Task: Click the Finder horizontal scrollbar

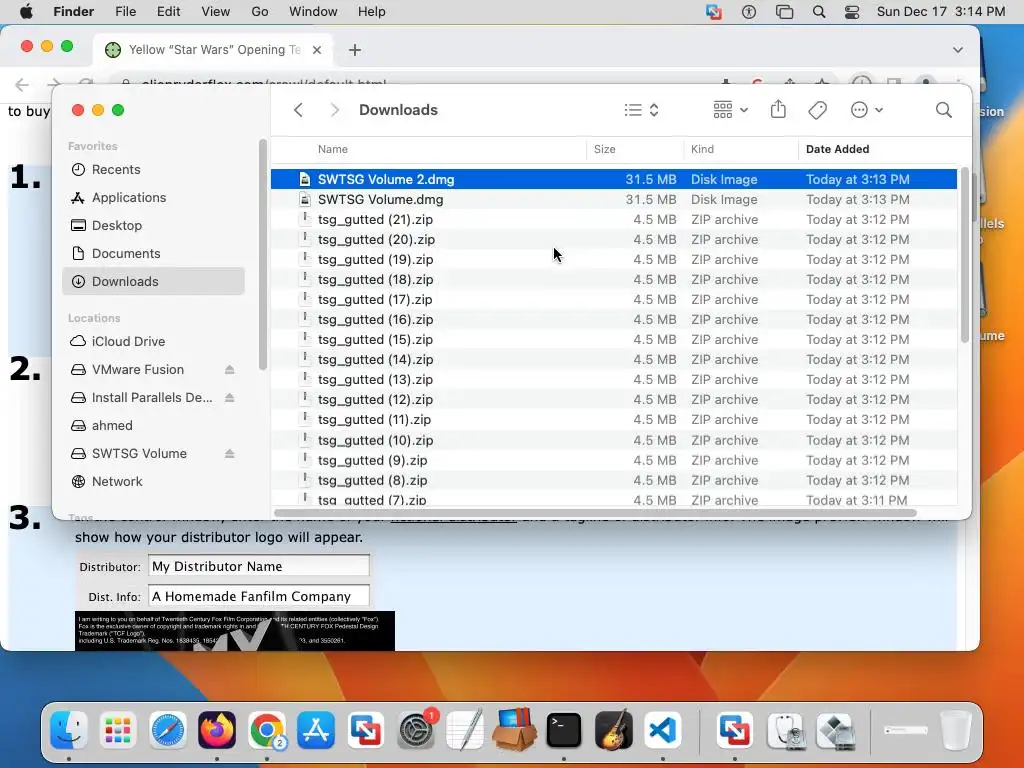Action: coord(596,513)
